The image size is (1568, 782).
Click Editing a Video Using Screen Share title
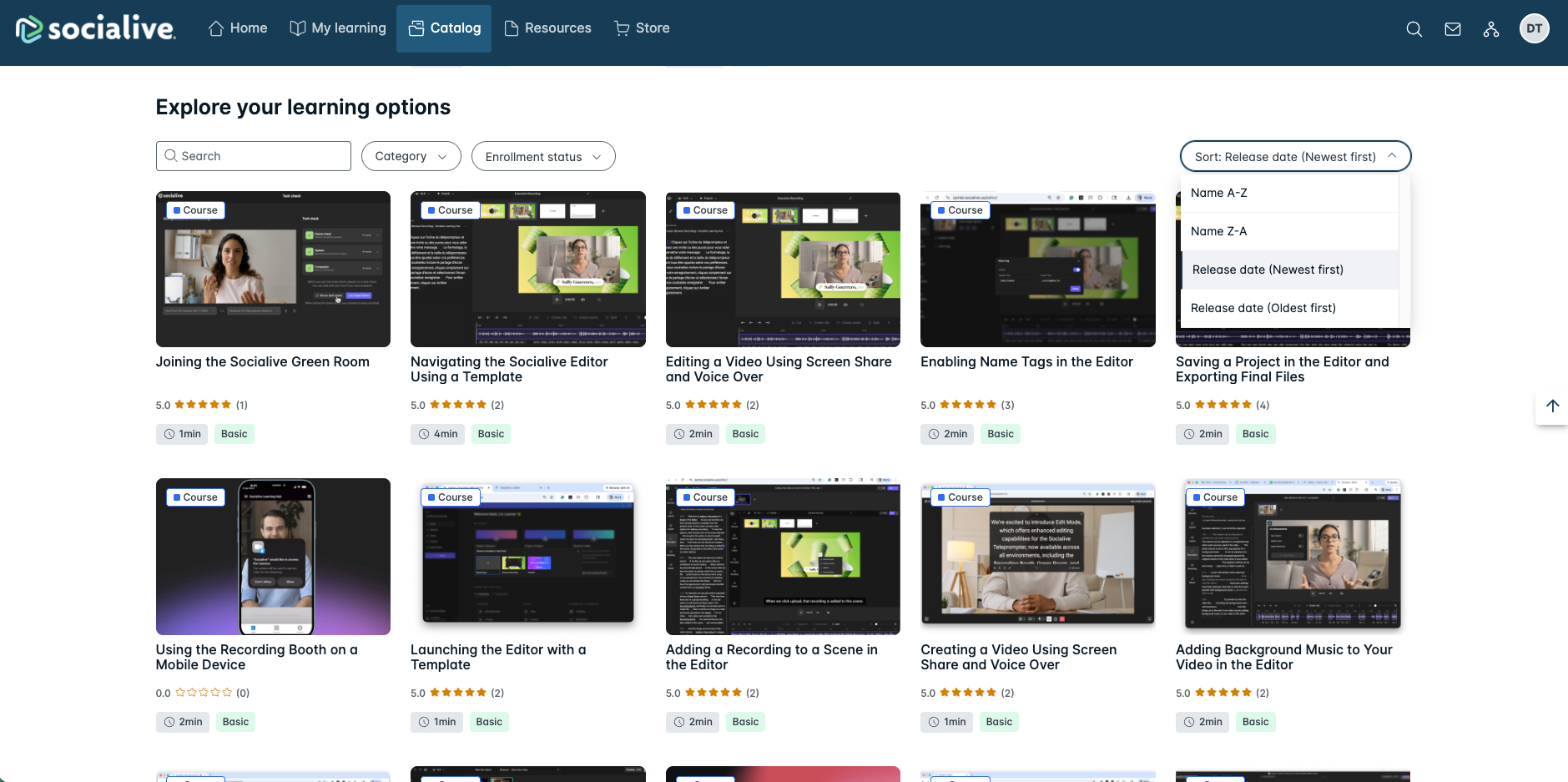coord(779,370)
